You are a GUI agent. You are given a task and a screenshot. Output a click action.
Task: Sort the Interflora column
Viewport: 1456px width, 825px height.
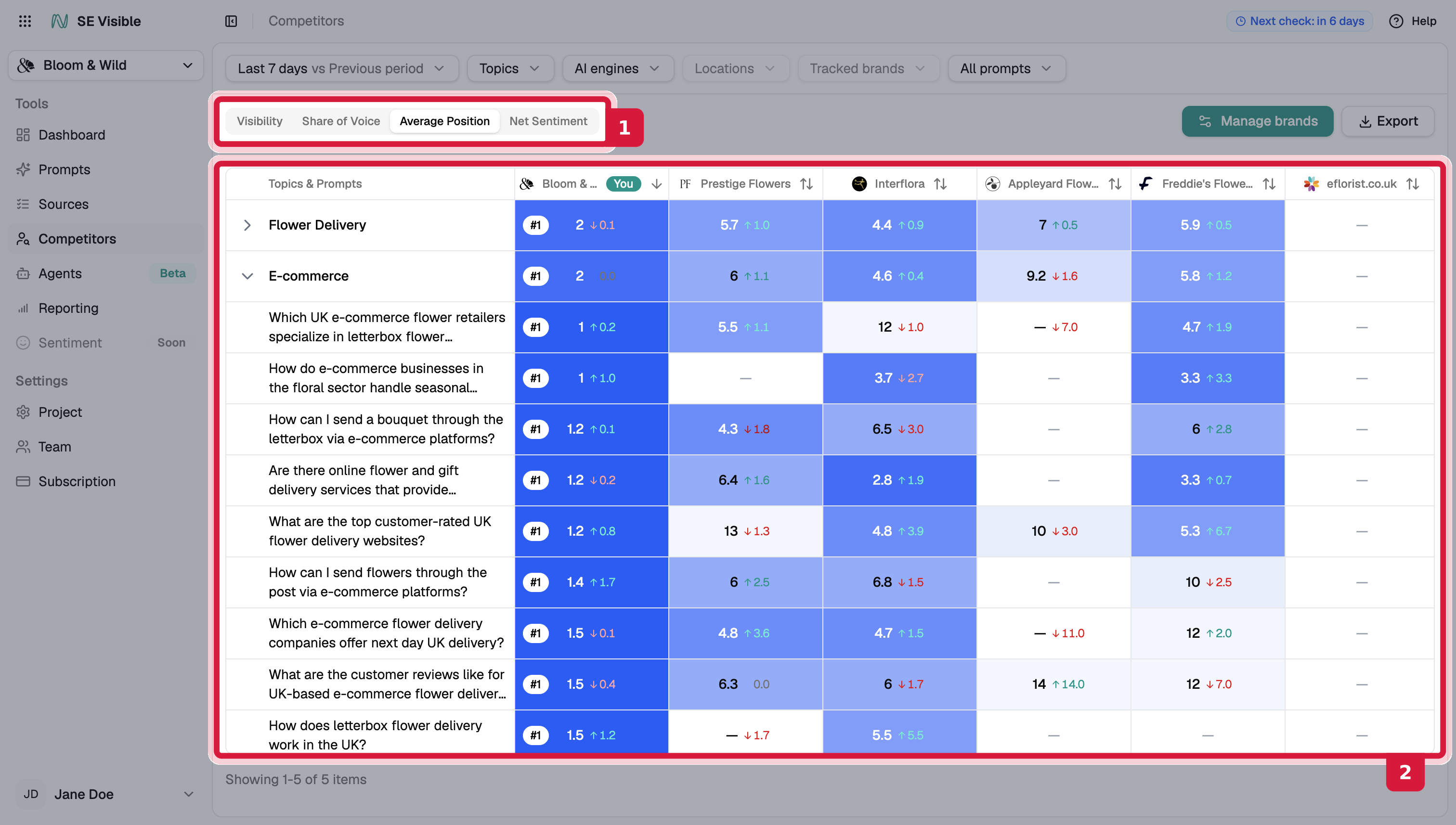940,183
